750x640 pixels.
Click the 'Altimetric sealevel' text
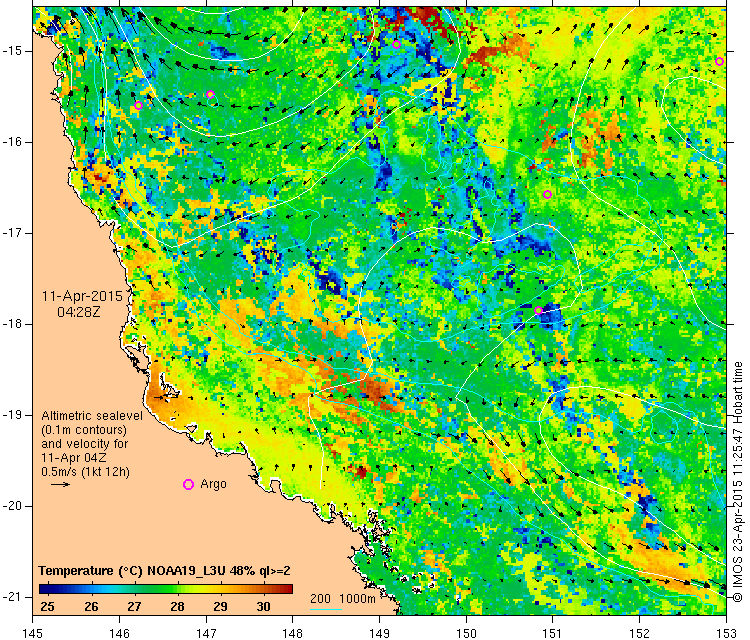pyautogui.click(x=92, y=416)
